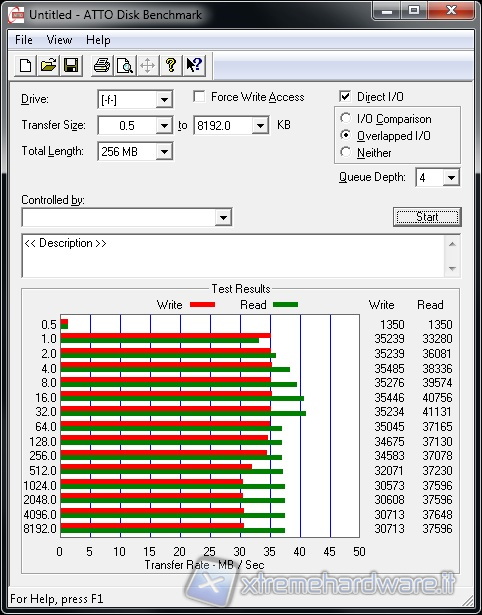
Task: Open the View menu
Action: tap(59, 40)
